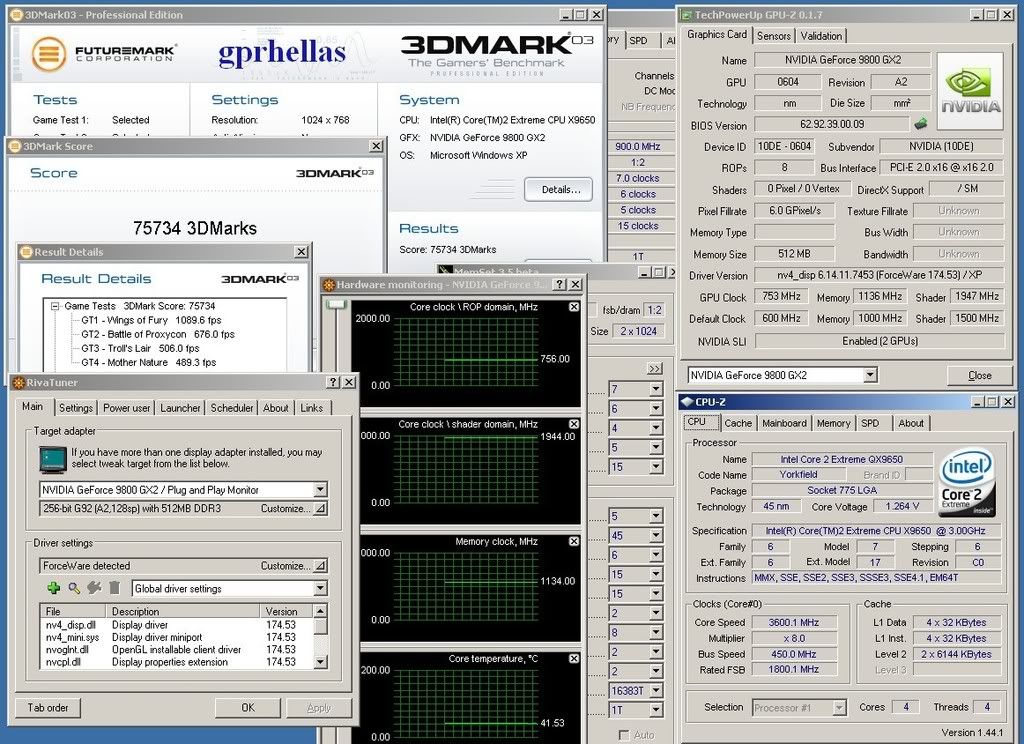The width and height of the screenshot is (1024, 744).
Task: Open MemSet dropdown showing value 16383T
Action: [x=656, y=690]
